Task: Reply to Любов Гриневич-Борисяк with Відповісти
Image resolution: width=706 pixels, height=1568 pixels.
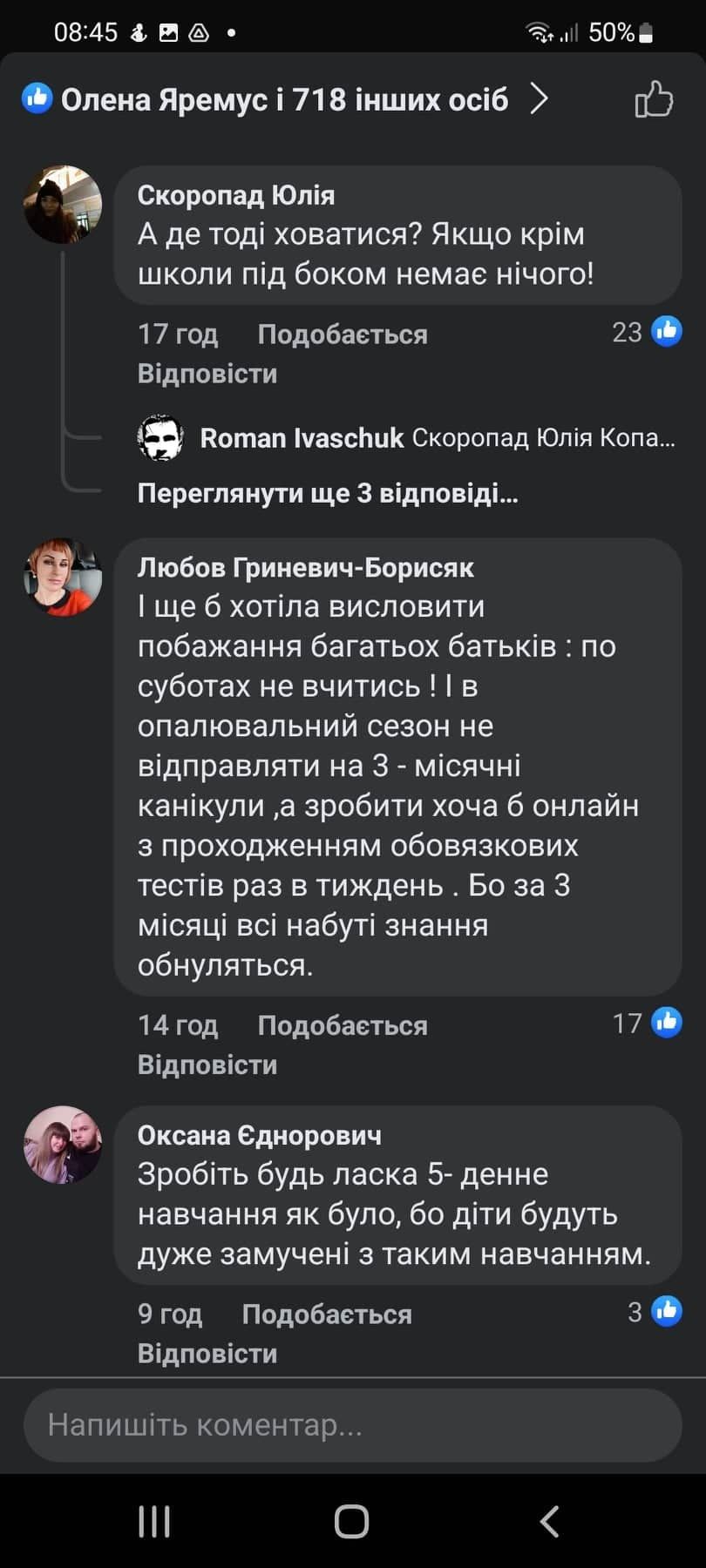Action: 207,1064
